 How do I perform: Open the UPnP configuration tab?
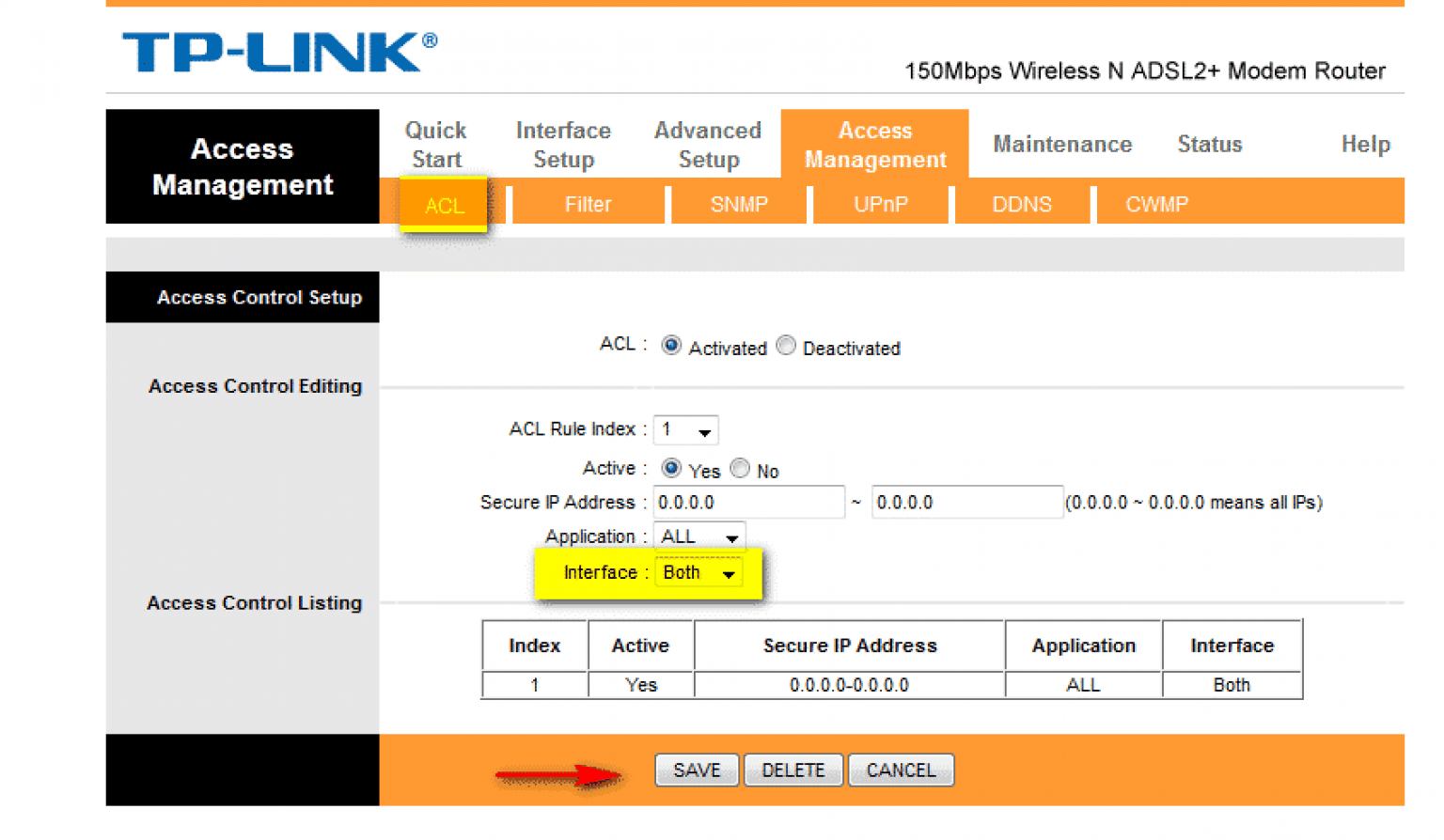click(x=880, y=204)
